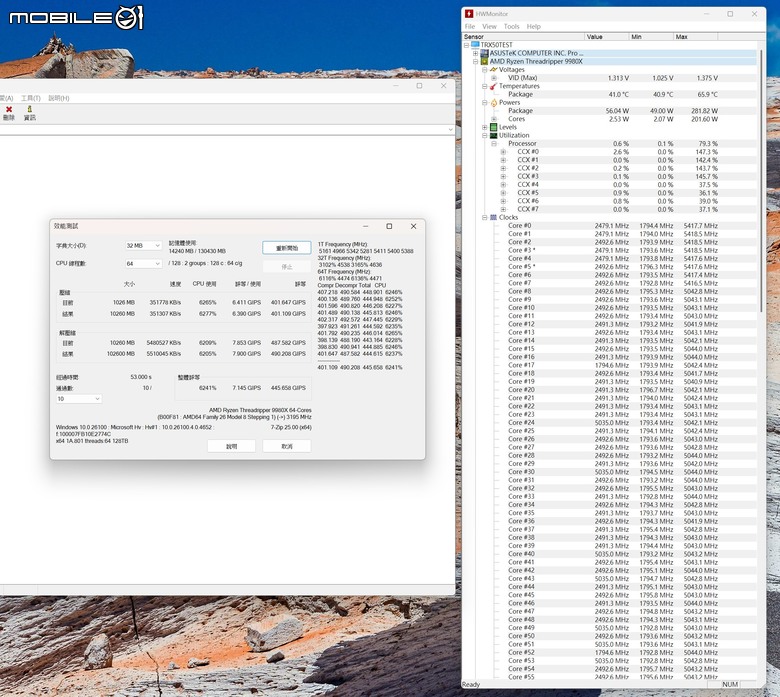Expand the ASUSTeK COMPUTER INC. node

pos(476,53)
